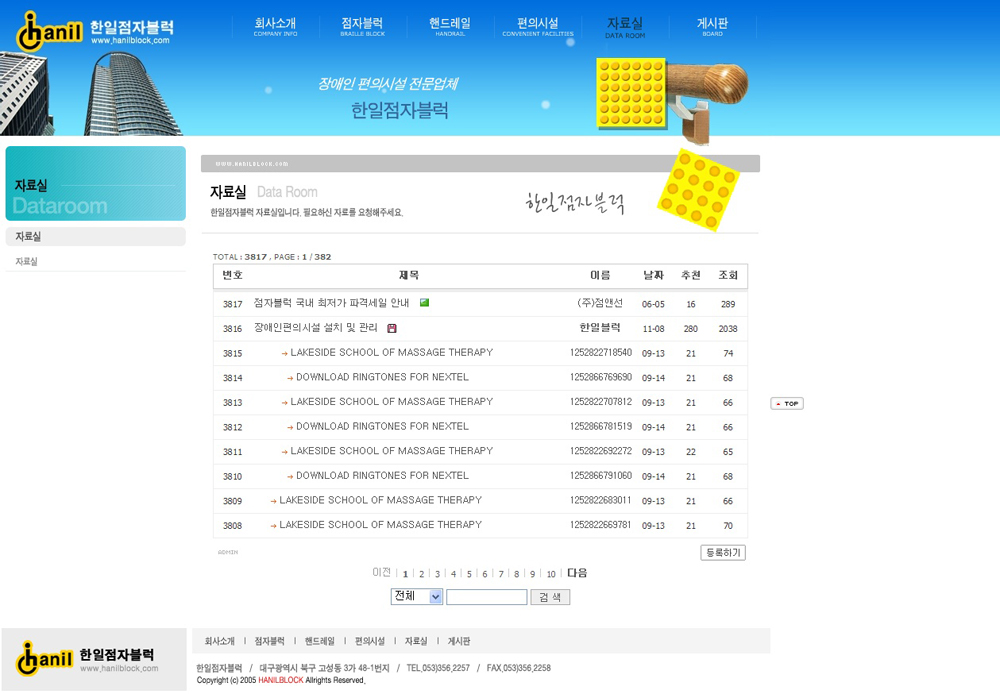The width and height of the screenshot is (1000, 694).
Task: Click the 검색 search button
Action: click(x=550, y=597)
